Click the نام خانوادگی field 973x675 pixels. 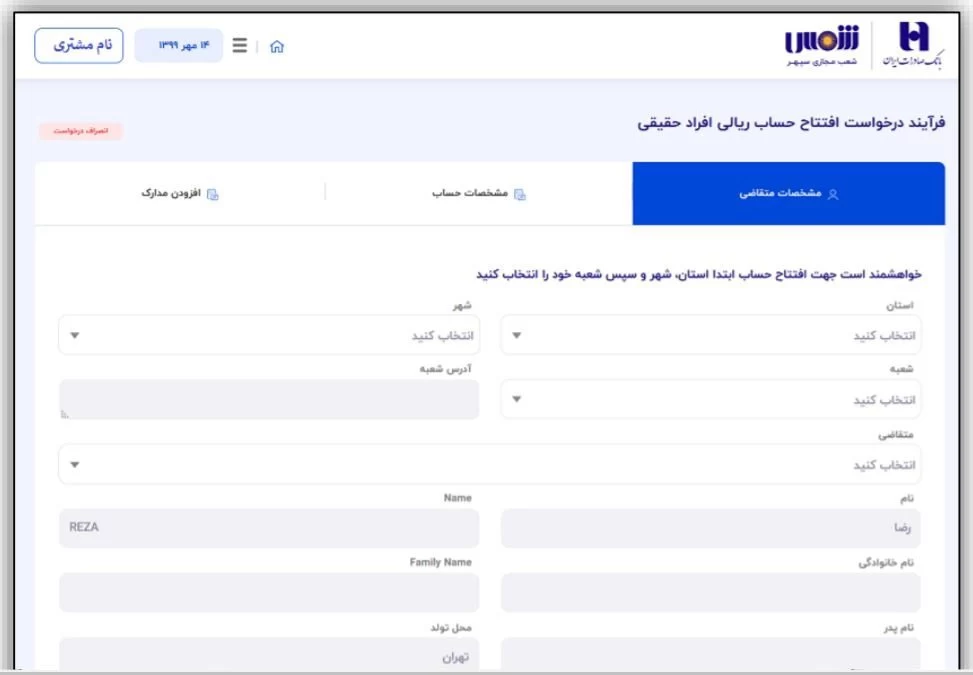[x=711, y=592]
